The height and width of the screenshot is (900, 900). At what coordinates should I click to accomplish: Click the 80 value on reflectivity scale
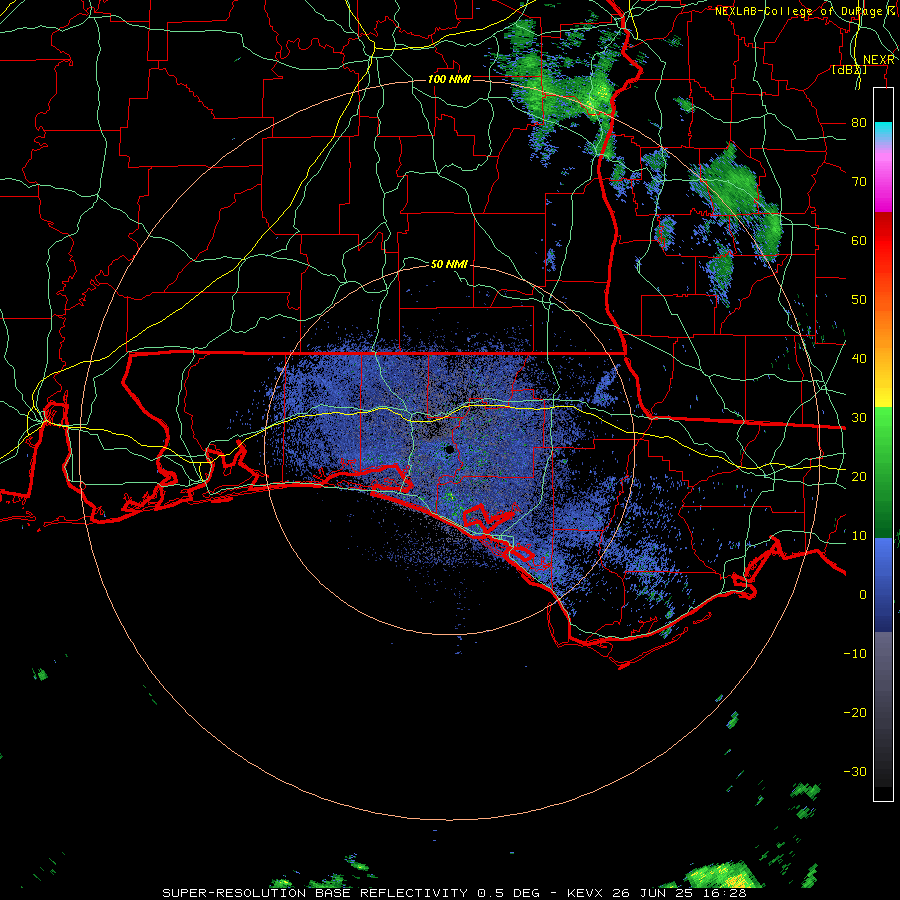click(x=859, y=122)
